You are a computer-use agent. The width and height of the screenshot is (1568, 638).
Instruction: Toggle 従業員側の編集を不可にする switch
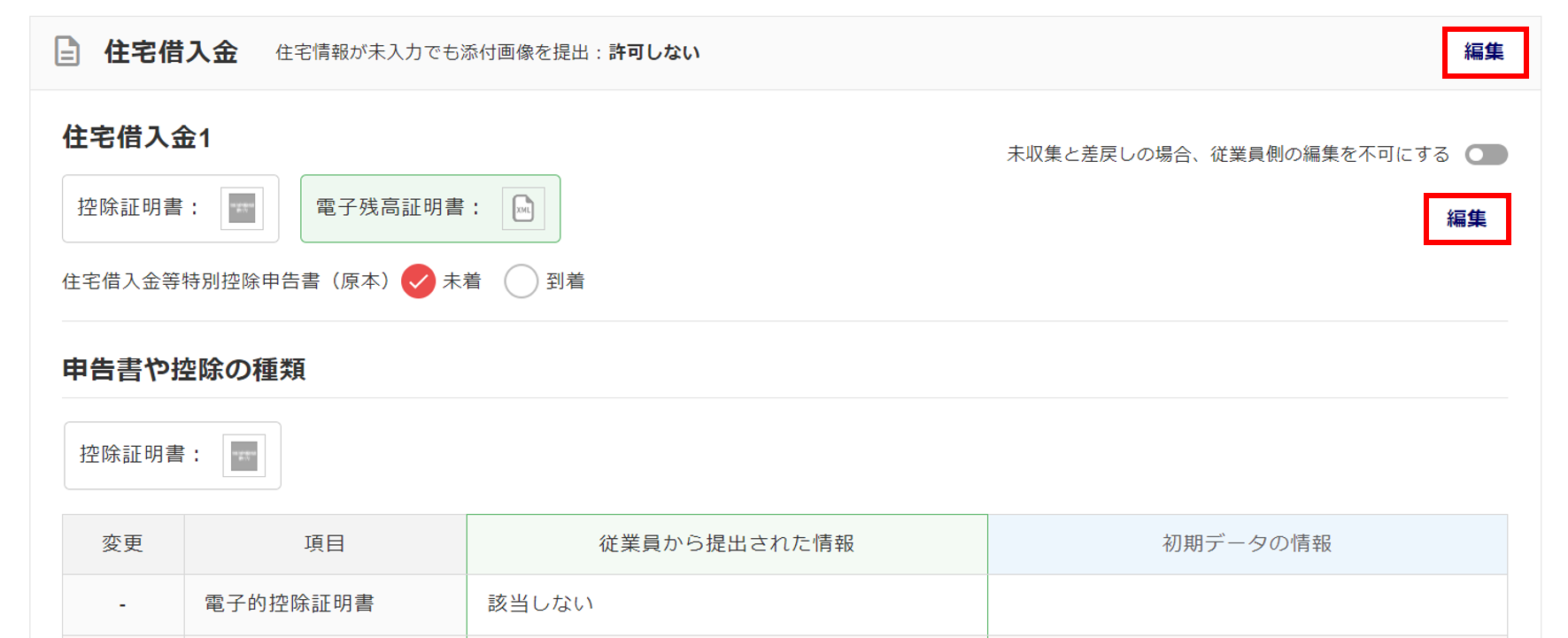[x=1486, y=155]
